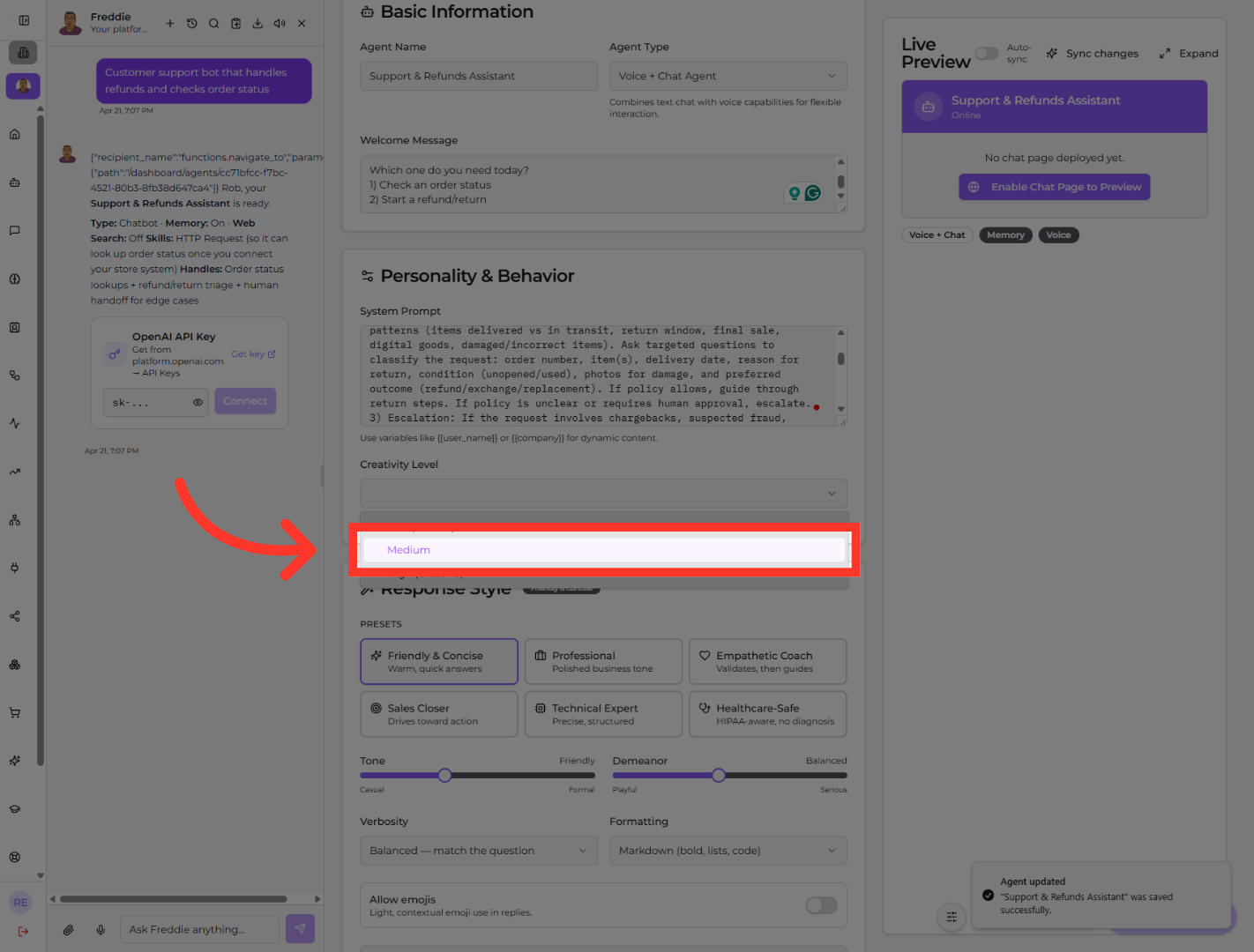Attach a file with the paperclip icon
This screenshot has height=952, width=1254.
[x=69, y=929]
